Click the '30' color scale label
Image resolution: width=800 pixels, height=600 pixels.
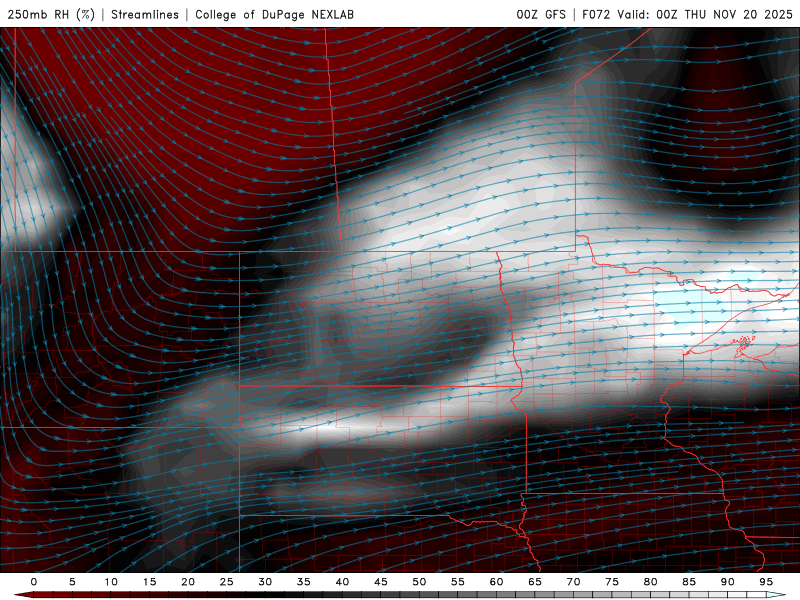[x=265, y=582]
